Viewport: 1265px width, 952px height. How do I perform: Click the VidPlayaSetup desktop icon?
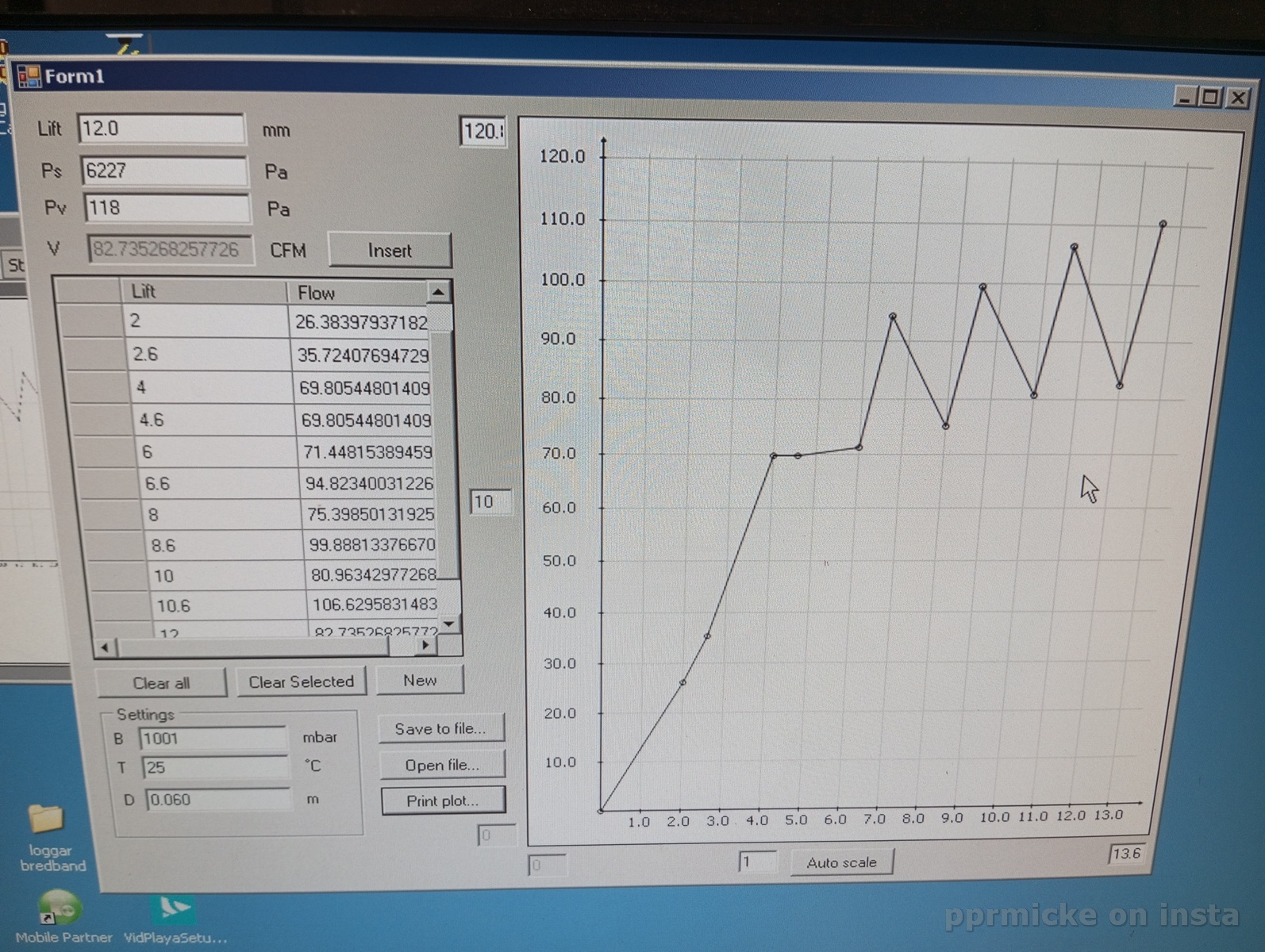pos(175,911)
